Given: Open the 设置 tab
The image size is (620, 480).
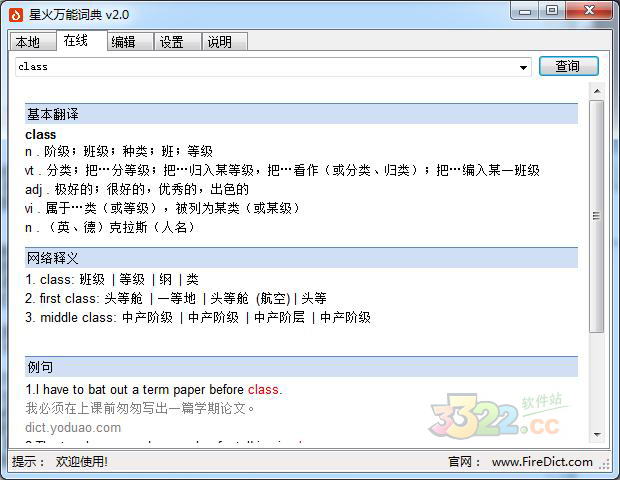Looking at the screenshot, I should [178, 42].
